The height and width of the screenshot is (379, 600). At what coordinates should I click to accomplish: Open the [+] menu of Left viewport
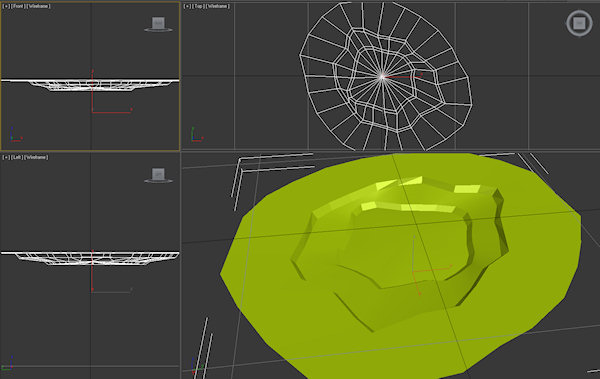pos(6,157)
